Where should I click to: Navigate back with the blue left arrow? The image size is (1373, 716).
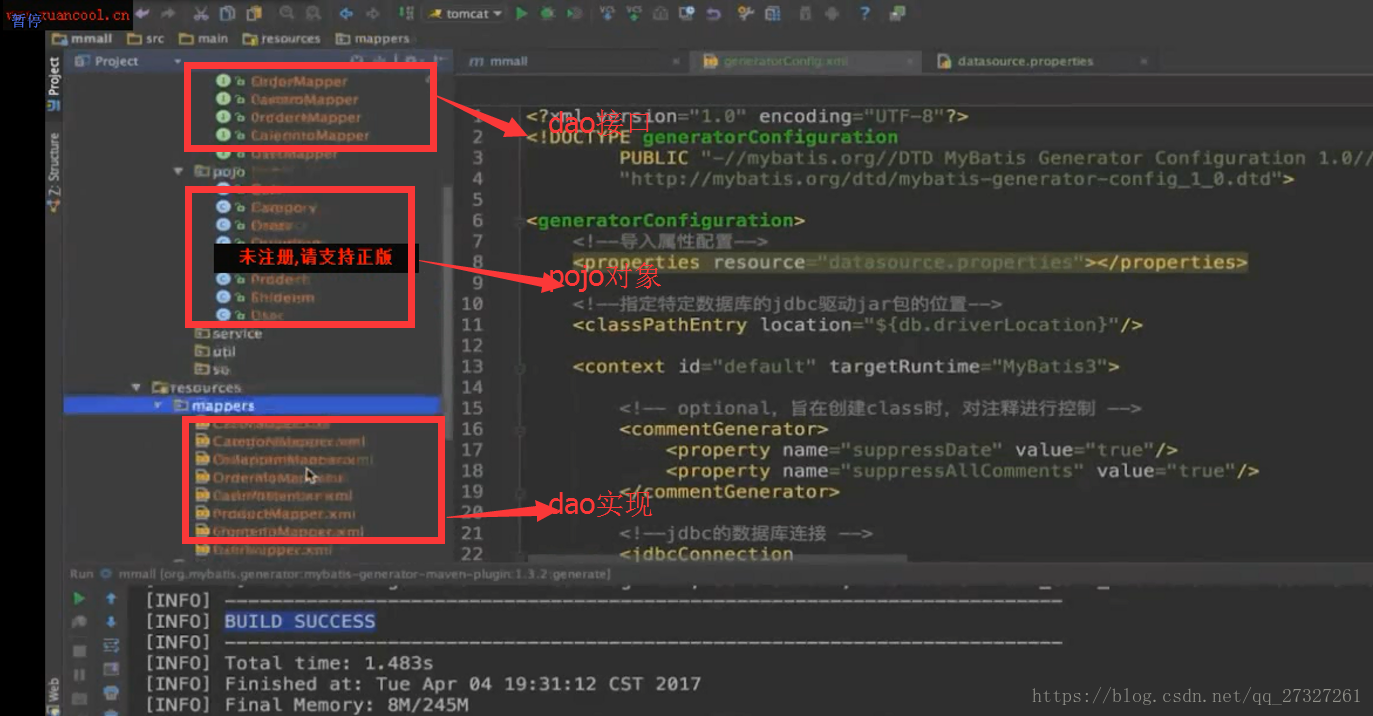pos(346,14)
